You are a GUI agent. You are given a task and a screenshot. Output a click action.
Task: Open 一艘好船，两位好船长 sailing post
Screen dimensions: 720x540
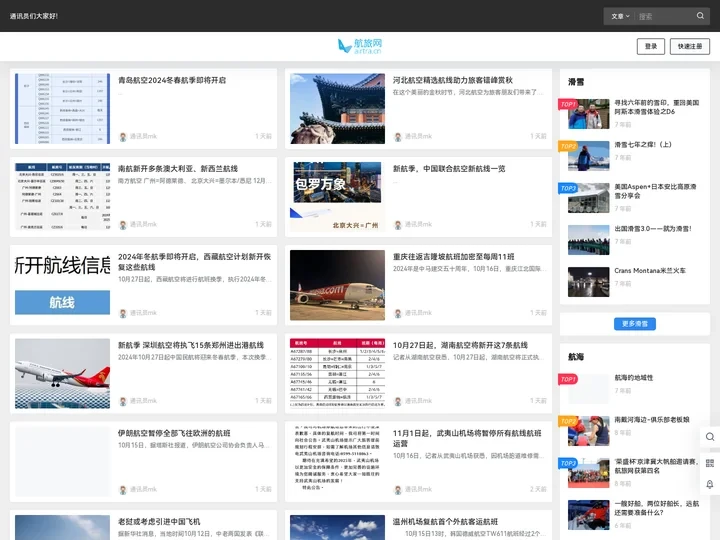(x=657, y=508)
